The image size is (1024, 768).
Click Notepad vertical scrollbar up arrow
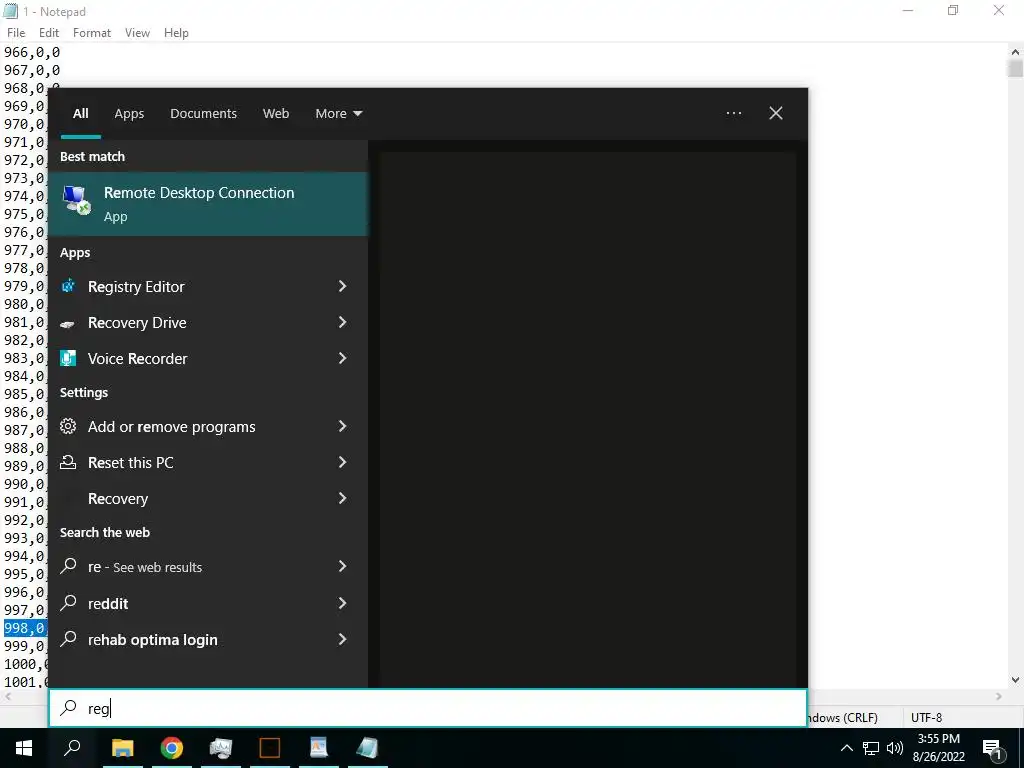point(1015,52)
